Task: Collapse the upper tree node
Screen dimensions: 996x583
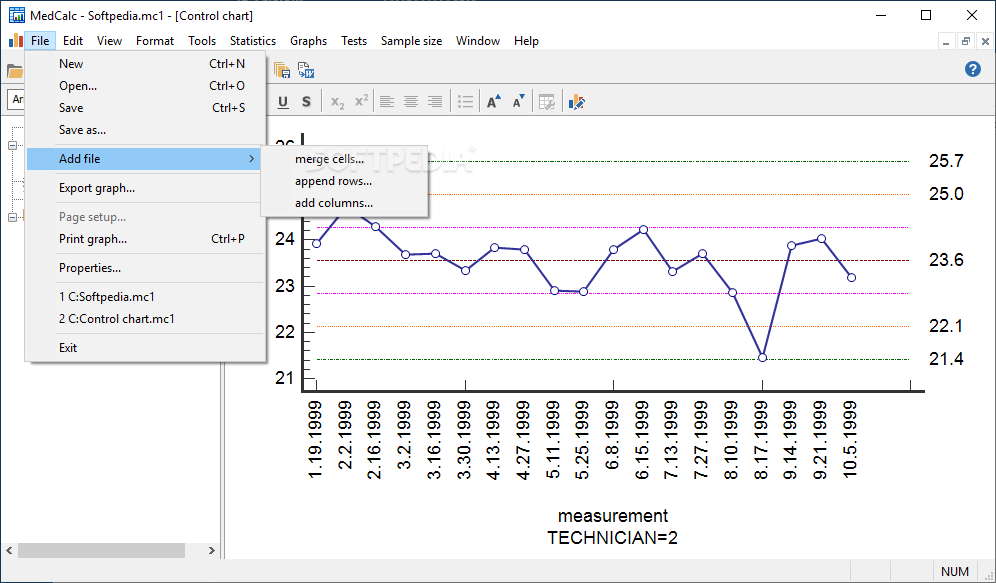Action: (x=12, y=145)
